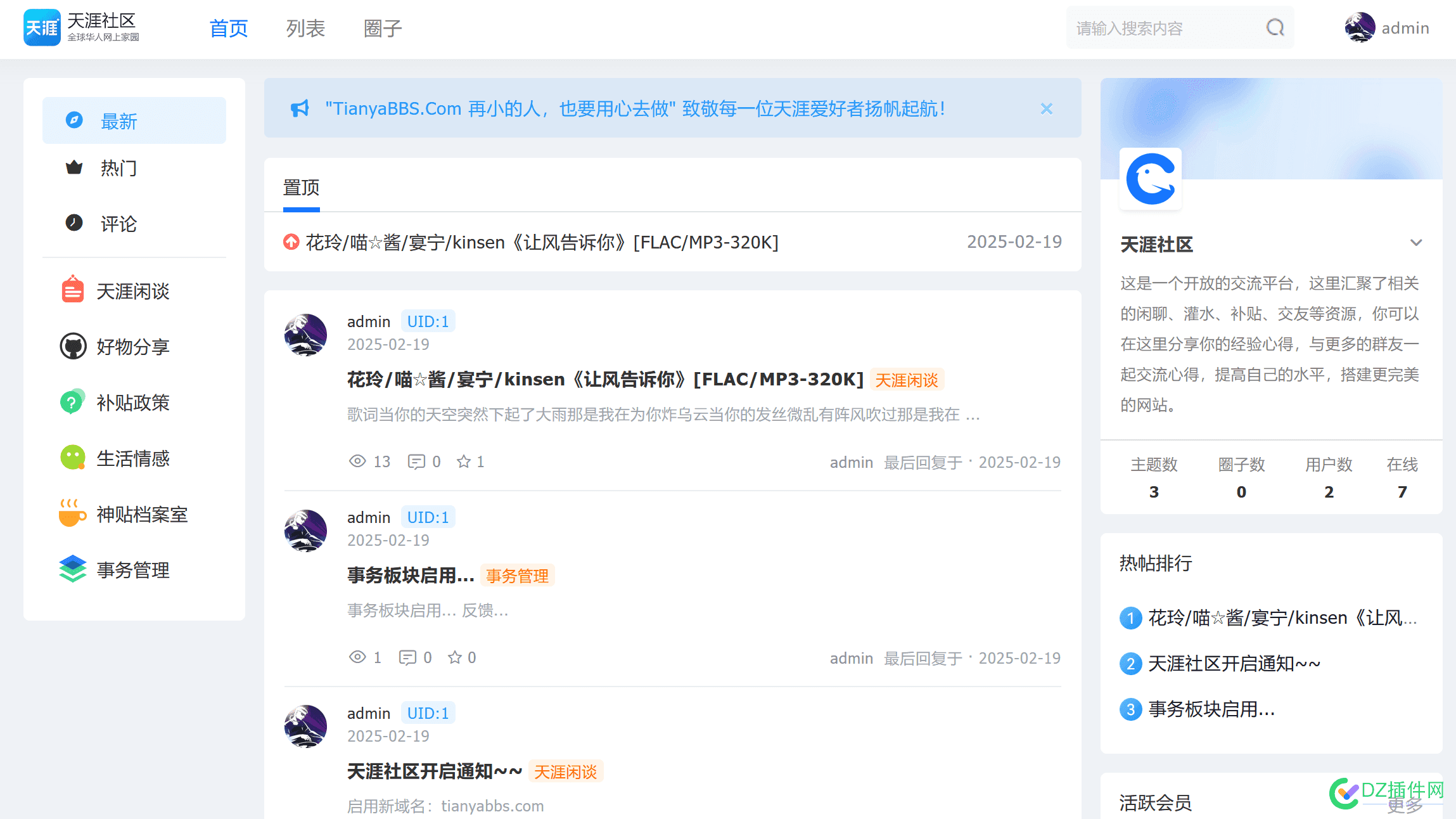Image resolution: width=1456 pixels, height=819 pixels.
Task: Open the 天涯闲谈 board in sidebar
Action: click(133, 292)
